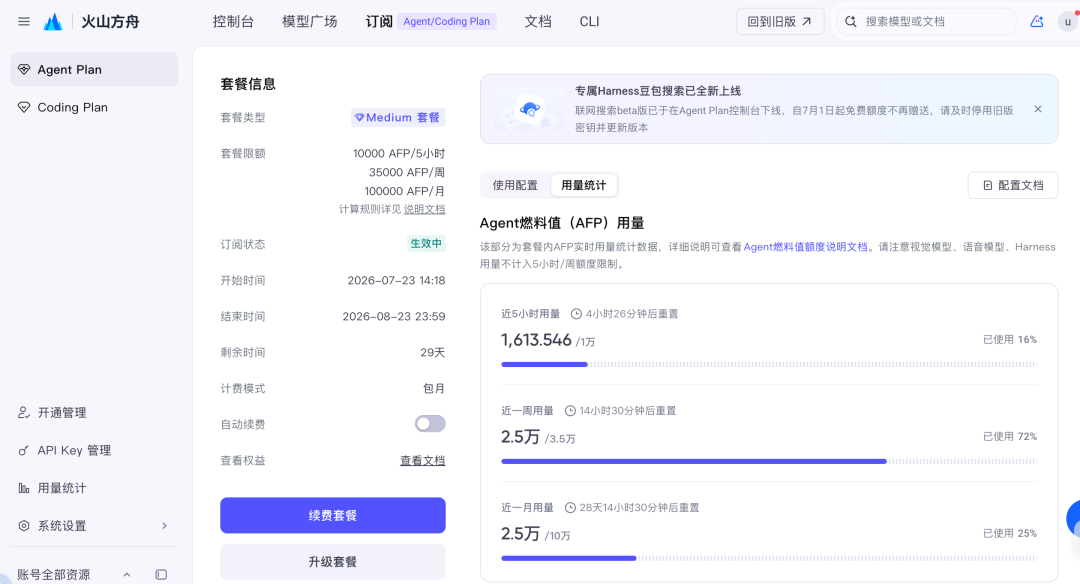Image resolution: width=1080 pixels, height=584 pixels.
Task: Click the API Key 管理 key icon
Action: (24, 450)
